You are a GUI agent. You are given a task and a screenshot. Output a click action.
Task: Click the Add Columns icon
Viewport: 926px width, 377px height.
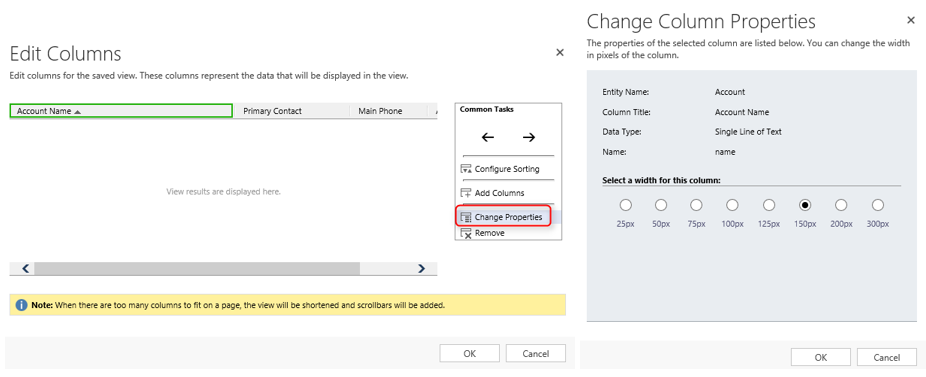466,193
